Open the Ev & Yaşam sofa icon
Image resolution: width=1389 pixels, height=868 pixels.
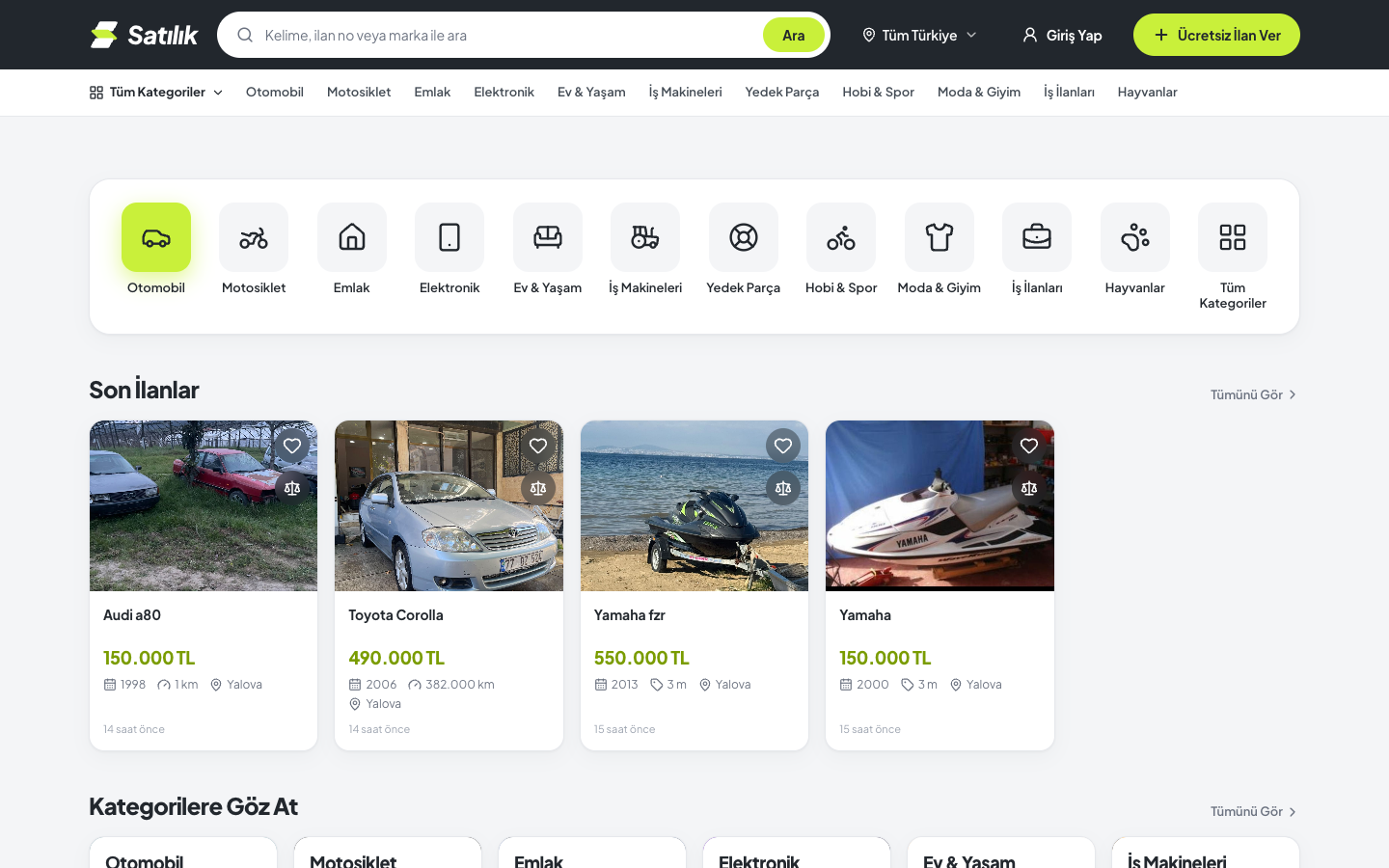pos(548,237)
